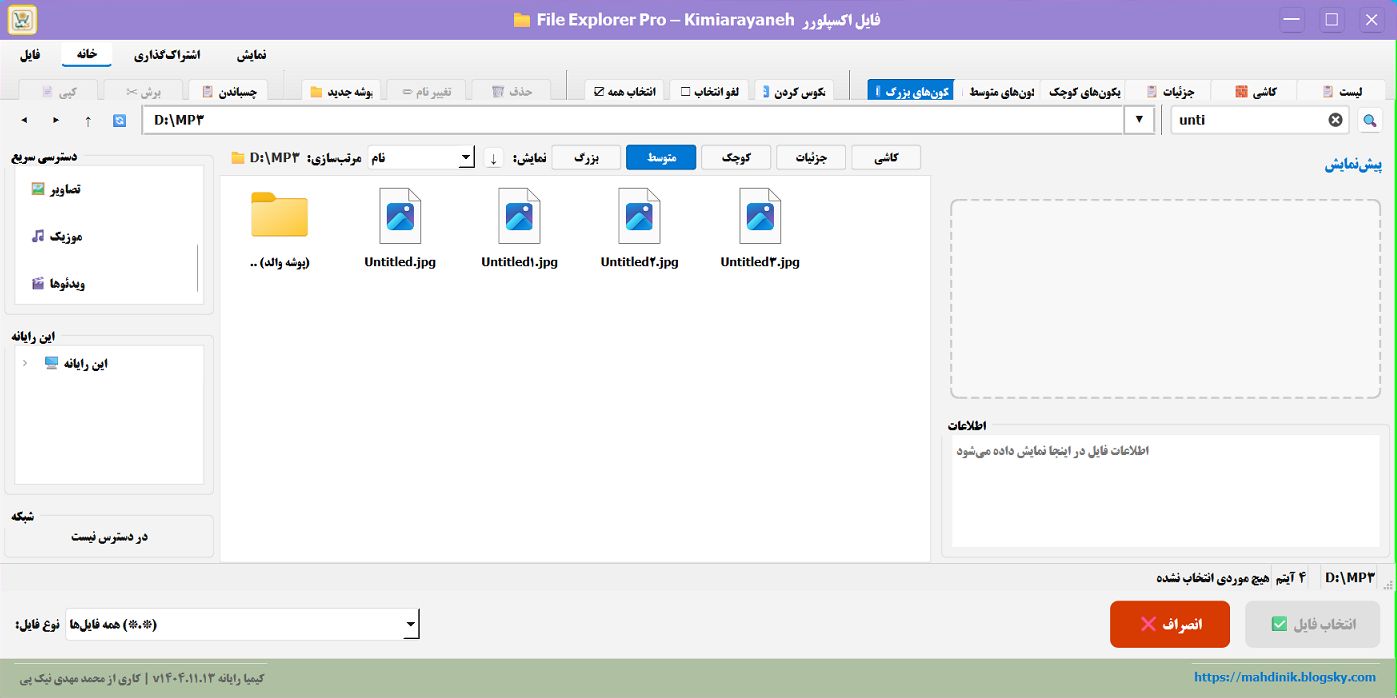Go back with the left arrow

(x=24, y=120)
